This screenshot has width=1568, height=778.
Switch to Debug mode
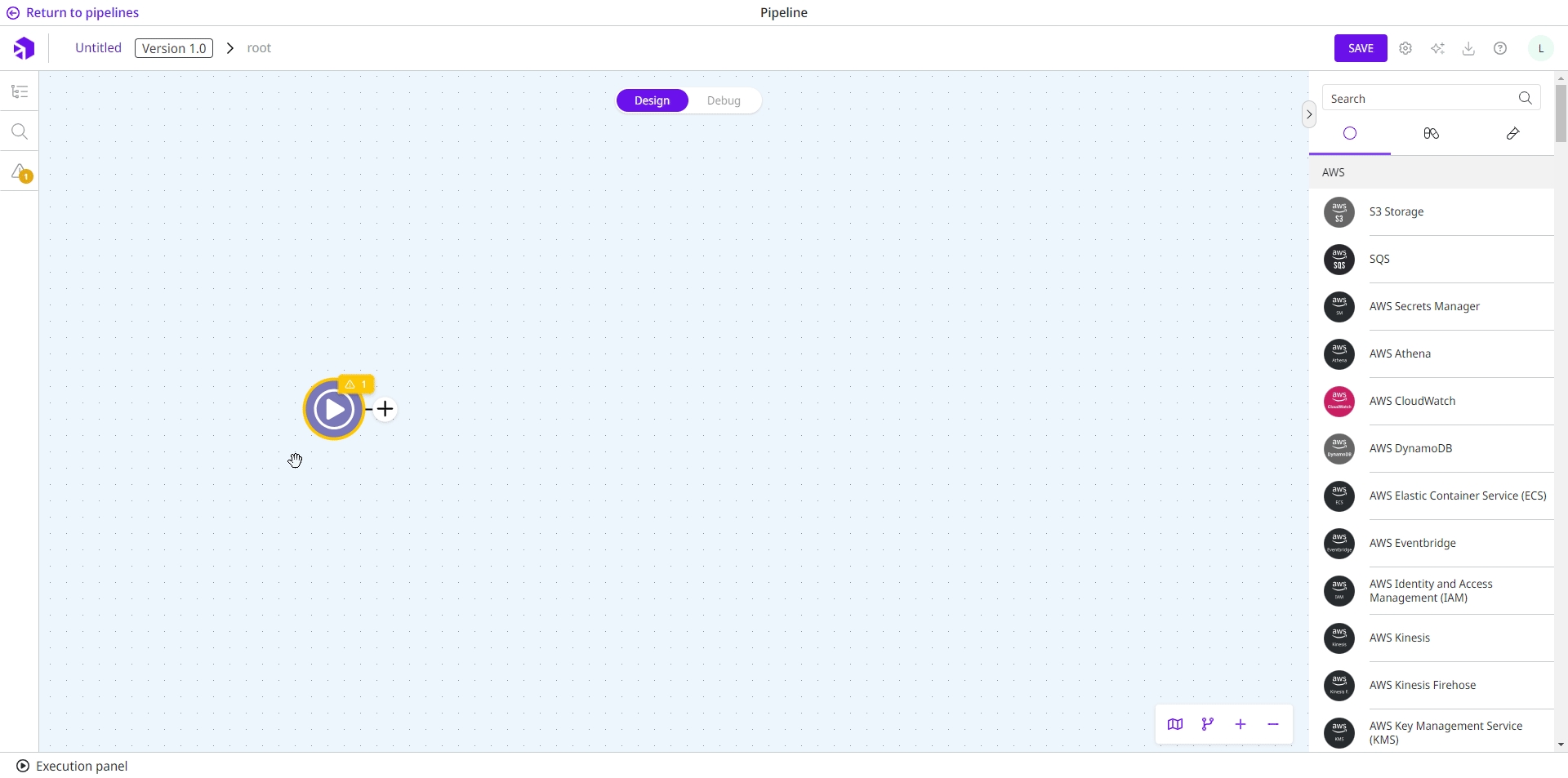click(x=724, y=100)
